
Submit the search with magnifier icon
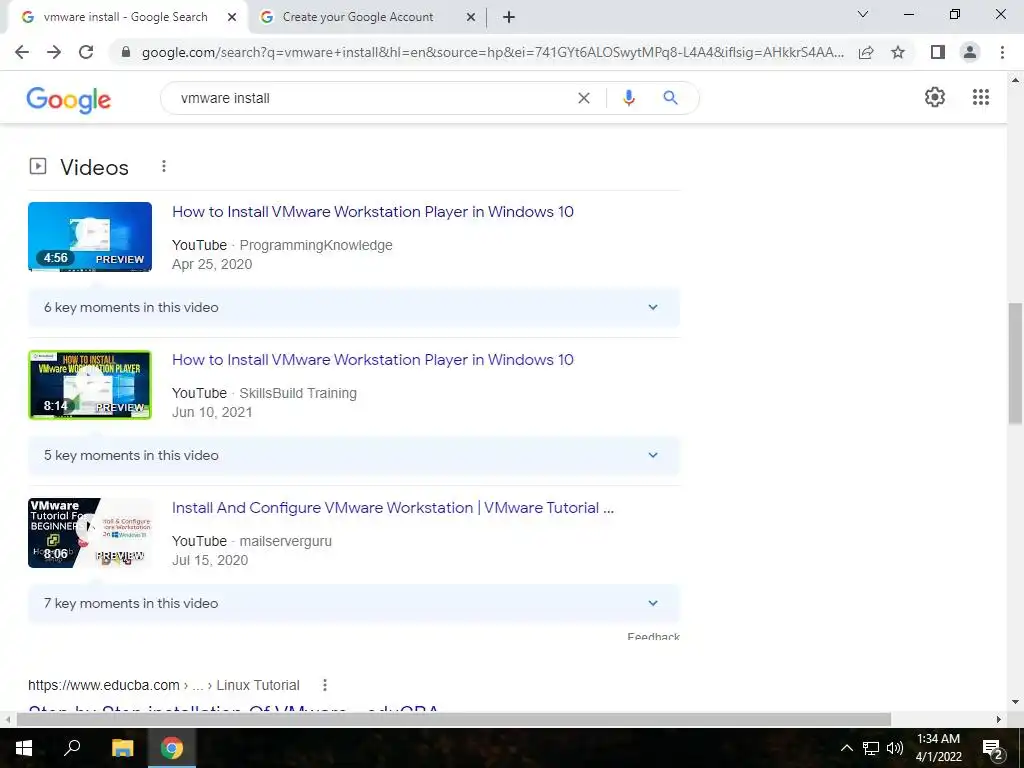click(x=670, y=98)
